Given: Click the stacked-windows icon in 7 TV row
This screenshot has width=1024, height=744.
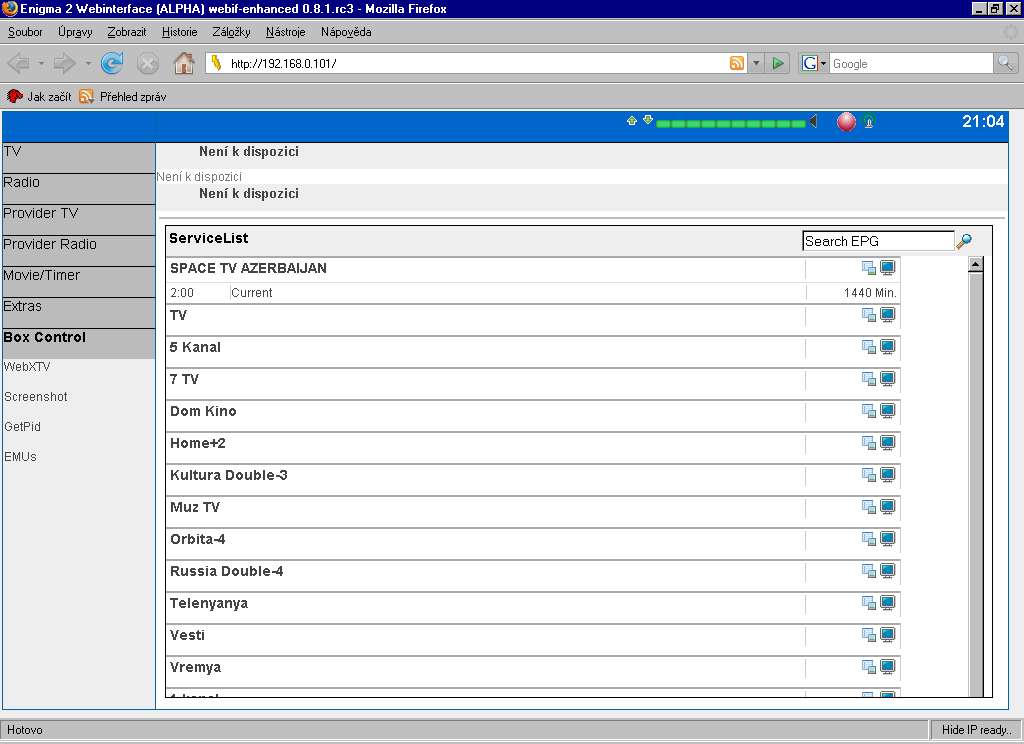Looking at the screenshot, I should click(x=869, y=379).
